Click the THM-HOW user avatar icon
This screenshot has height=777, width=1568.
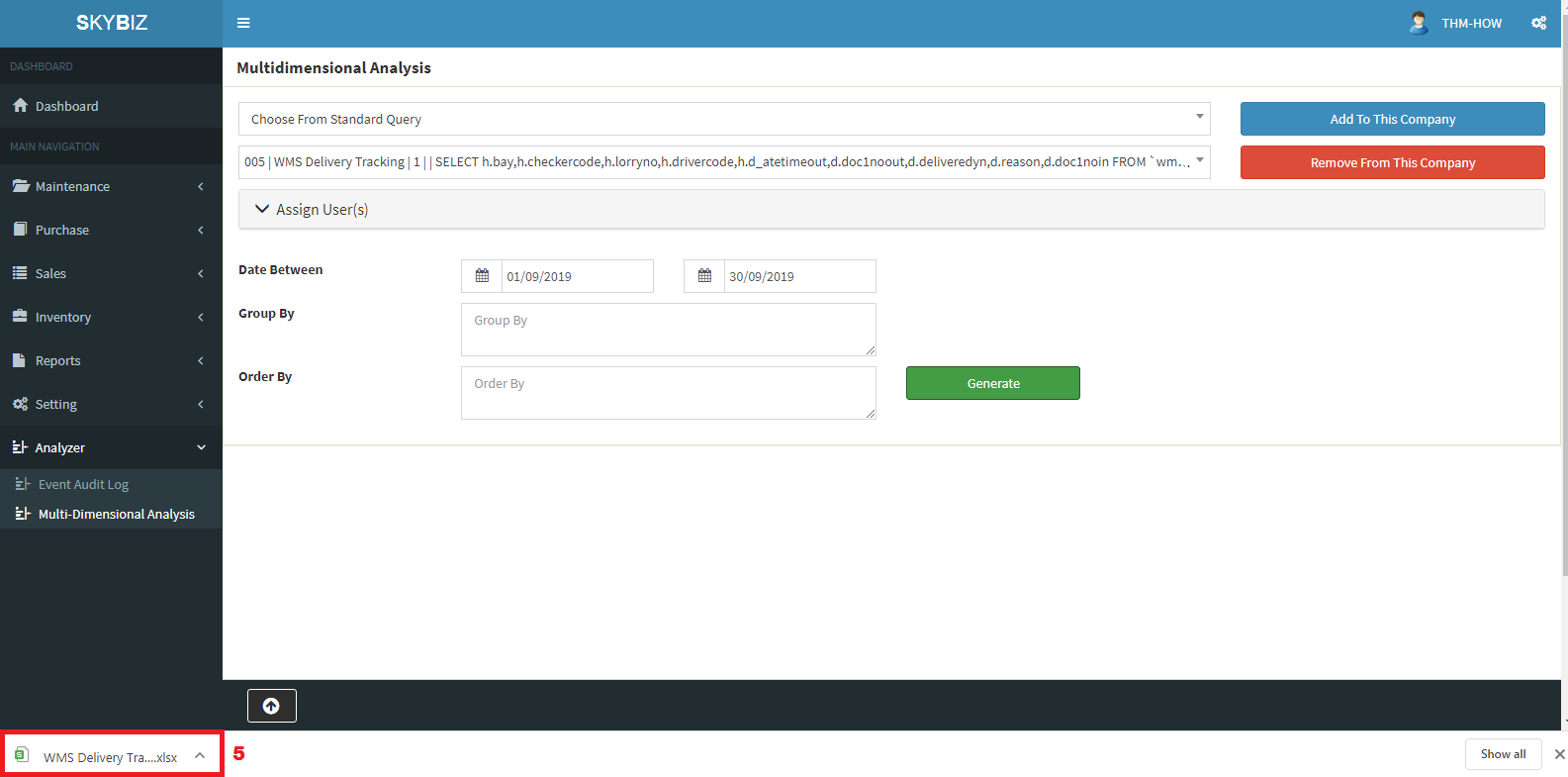[1418, 23]
